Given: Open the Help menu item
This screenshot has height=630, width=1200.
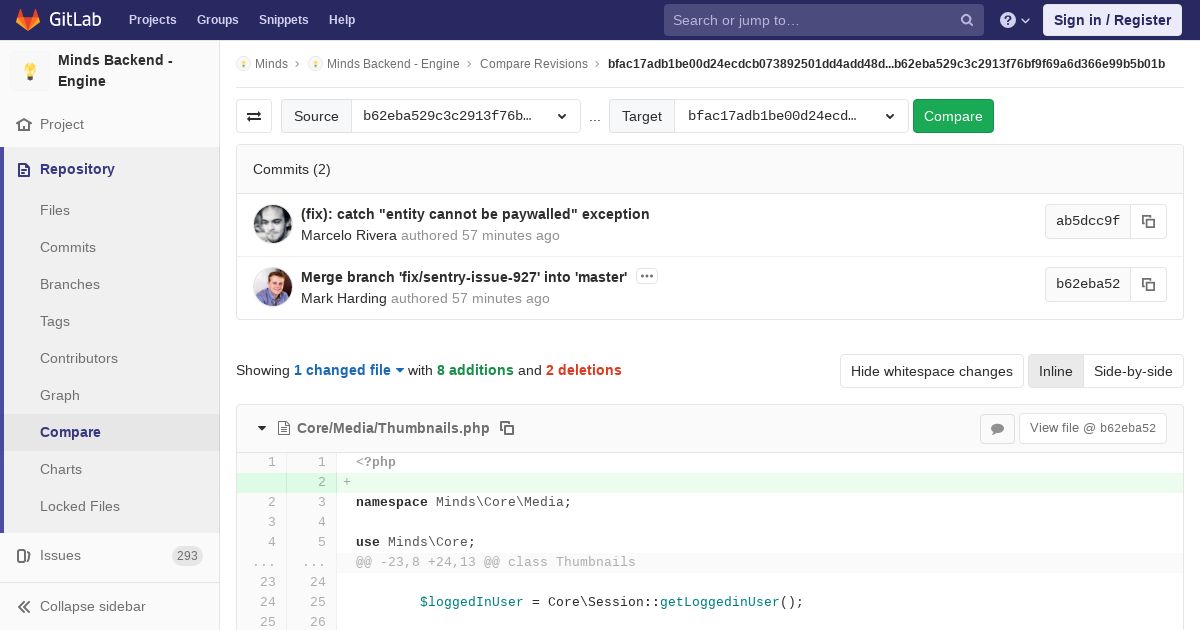Looking at the screenshot, I should [342, 20].
